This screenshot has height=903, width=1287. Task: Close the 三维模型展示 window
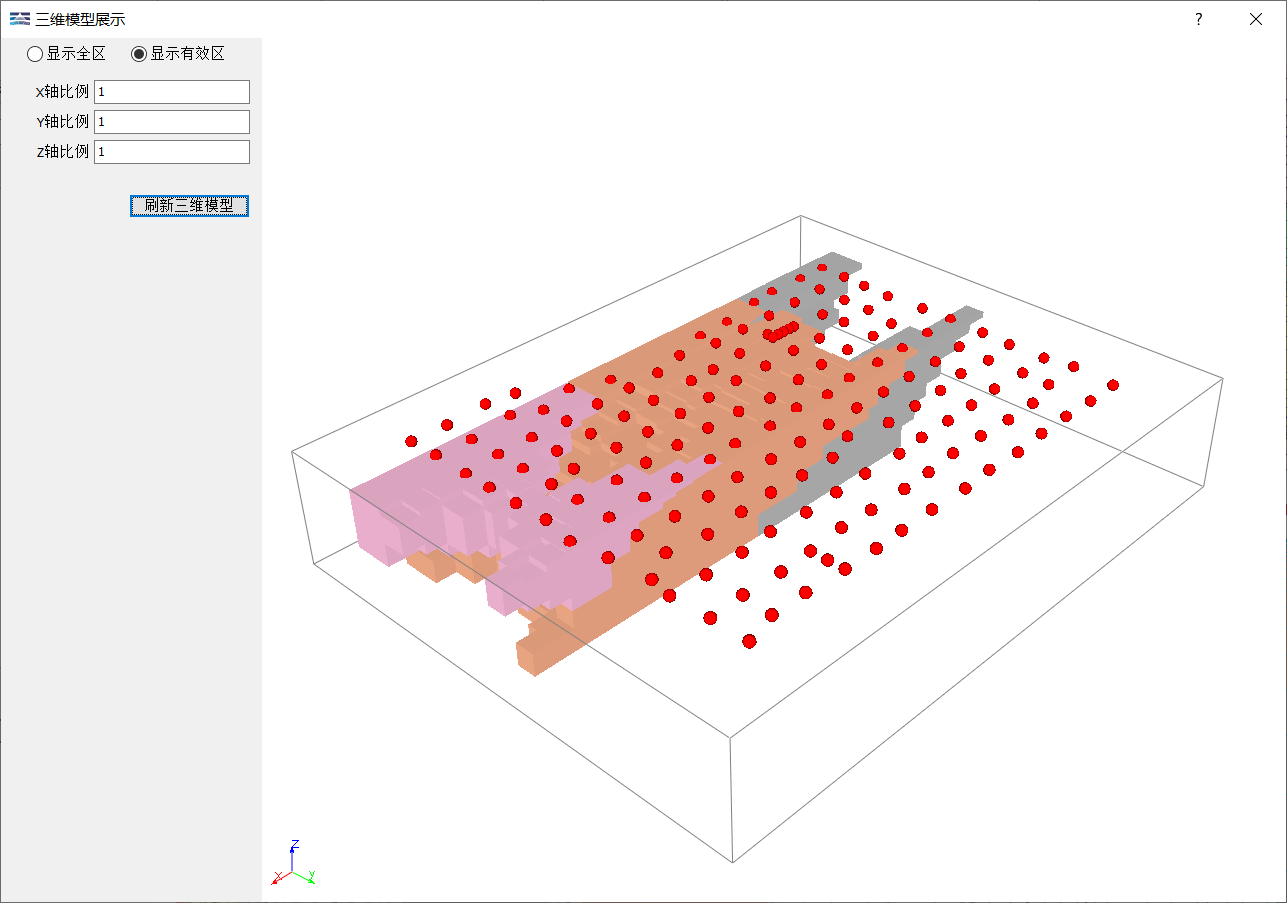tap(1256, 19)
